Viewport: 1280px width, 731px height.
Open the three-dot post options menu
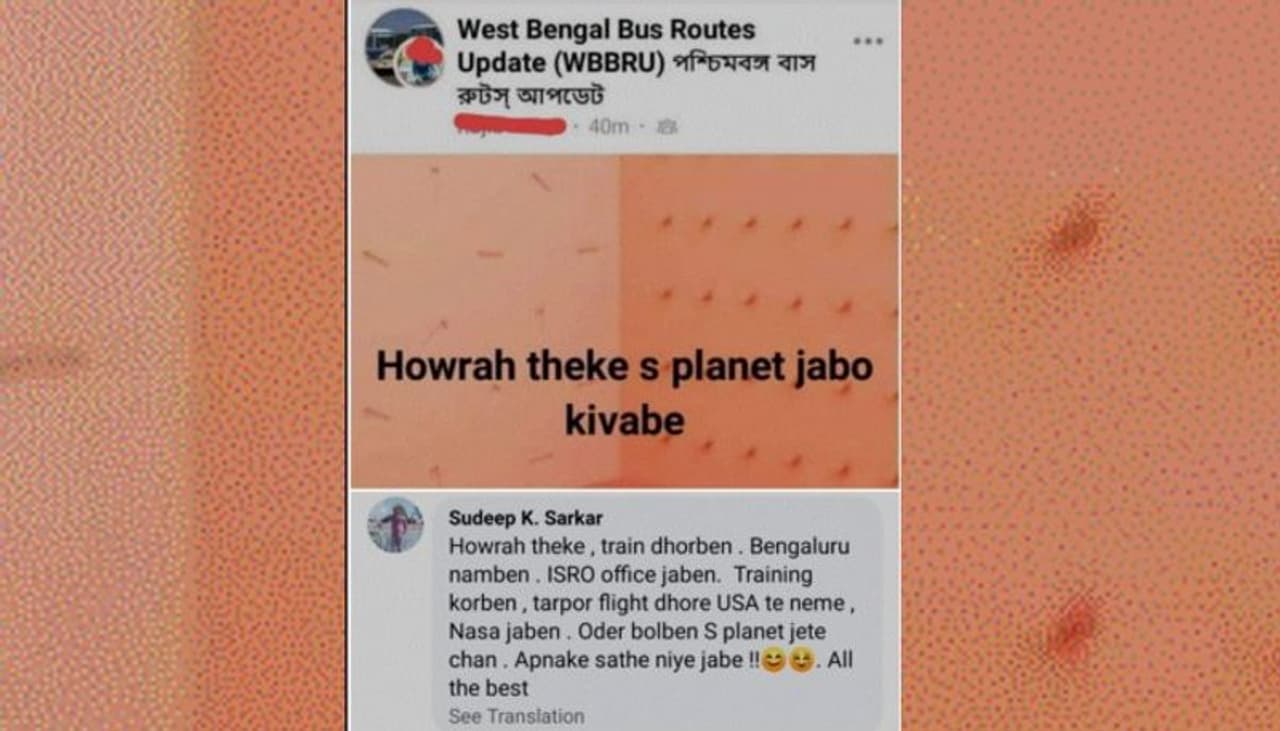click(x=867, y=41)
